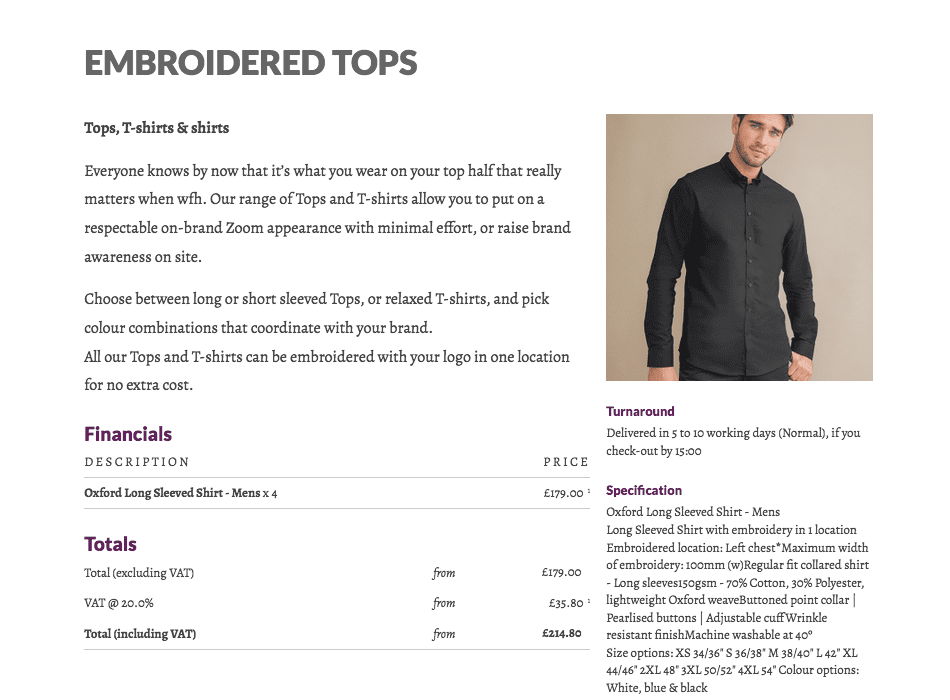950x700 pixels.
Task: Select the Total (including VAT) row label
Action: click(140, 634)
